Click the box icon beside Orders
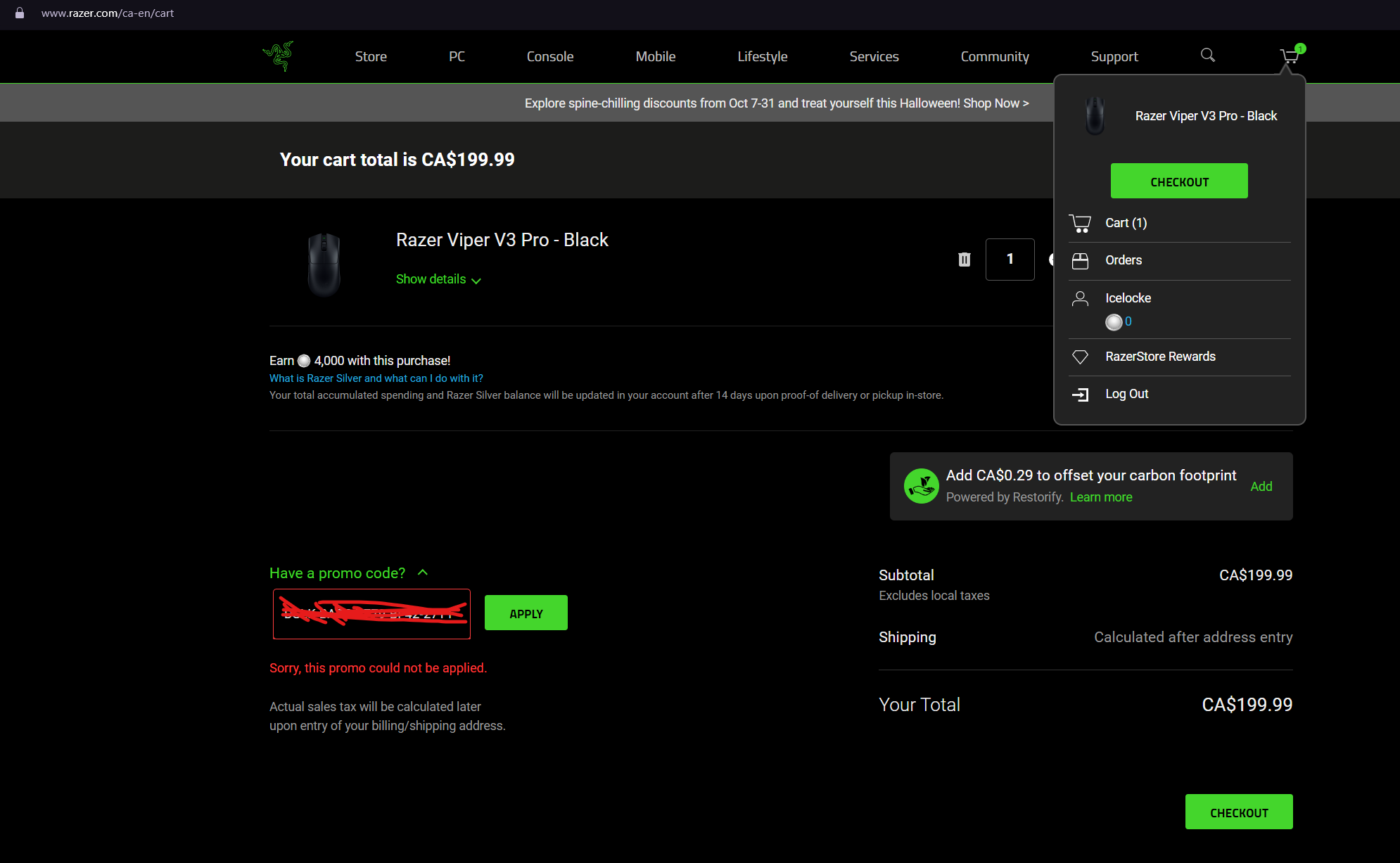Image resolution: width=1400 pixels, height=863 pixels. (x=1080, y=261)
